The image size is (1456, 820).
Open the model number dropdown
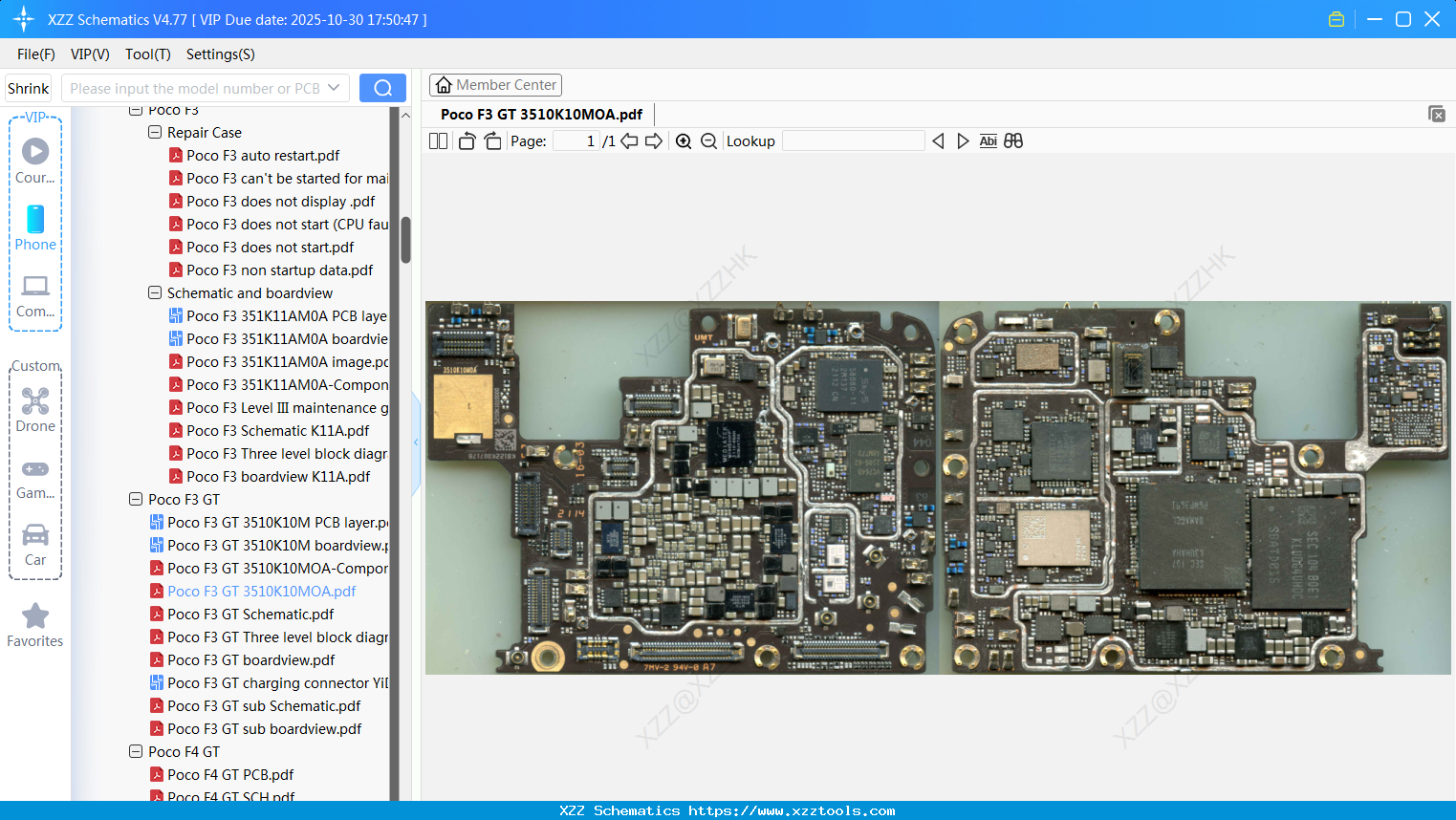334,88
